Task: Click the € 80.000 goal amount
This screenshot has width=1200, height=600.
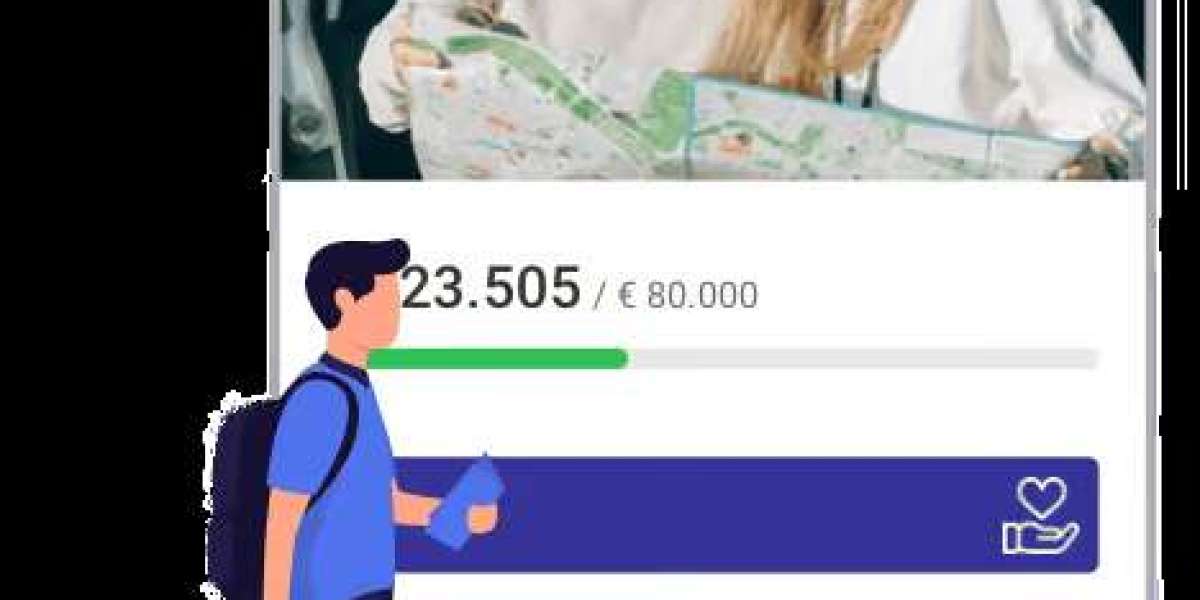Action: pos(688,295)
